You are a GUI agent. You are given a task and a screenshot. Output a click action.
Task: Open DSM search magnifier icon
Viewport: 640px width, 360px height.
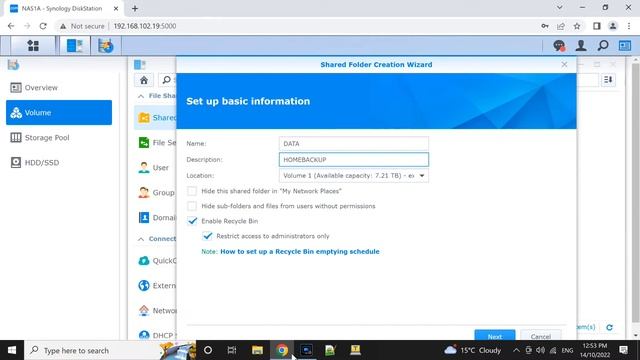pos(603,46)
